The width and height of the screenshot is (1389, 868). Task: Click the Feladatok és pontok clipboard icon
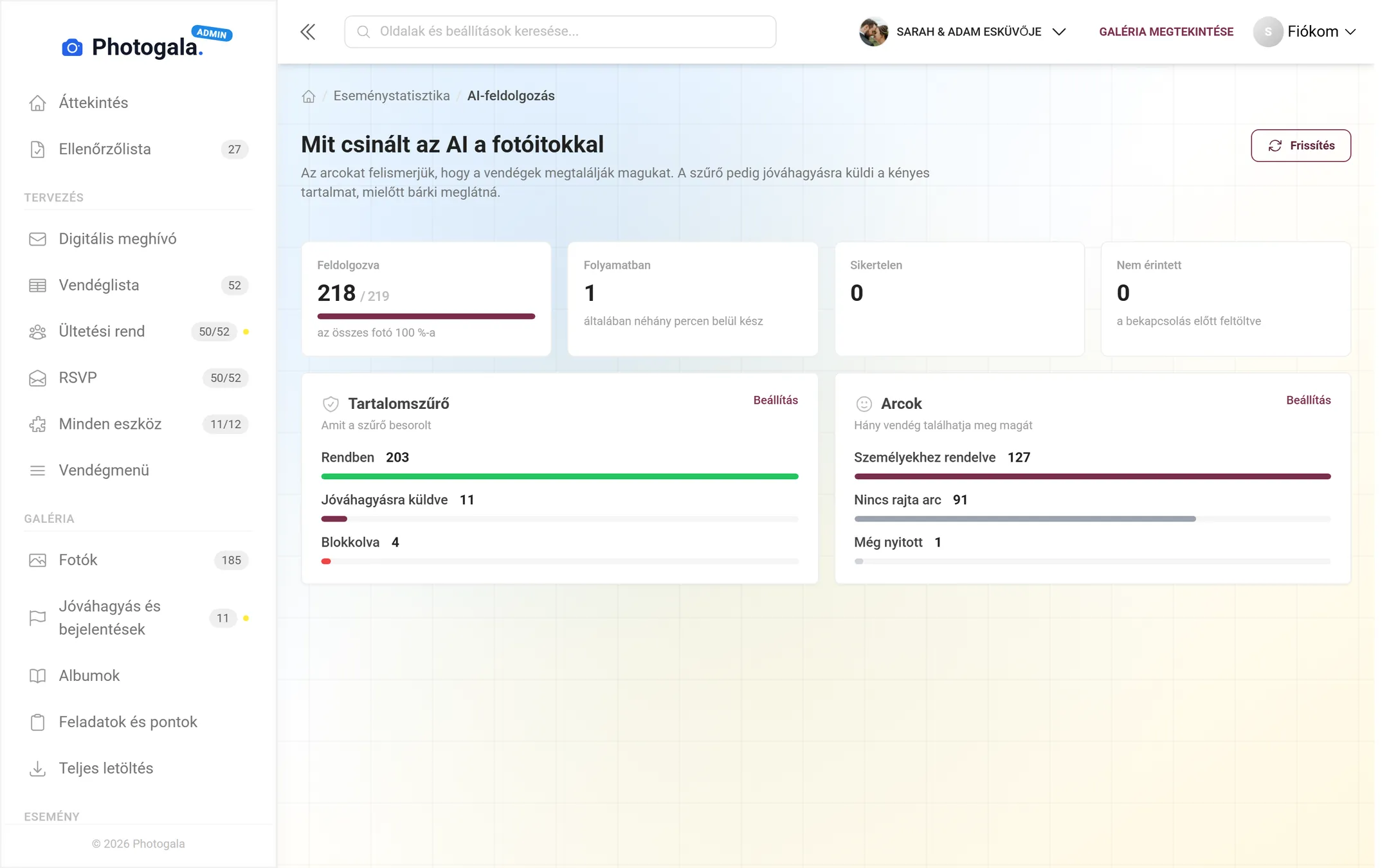pyautogui.click(x=37, y=722)
